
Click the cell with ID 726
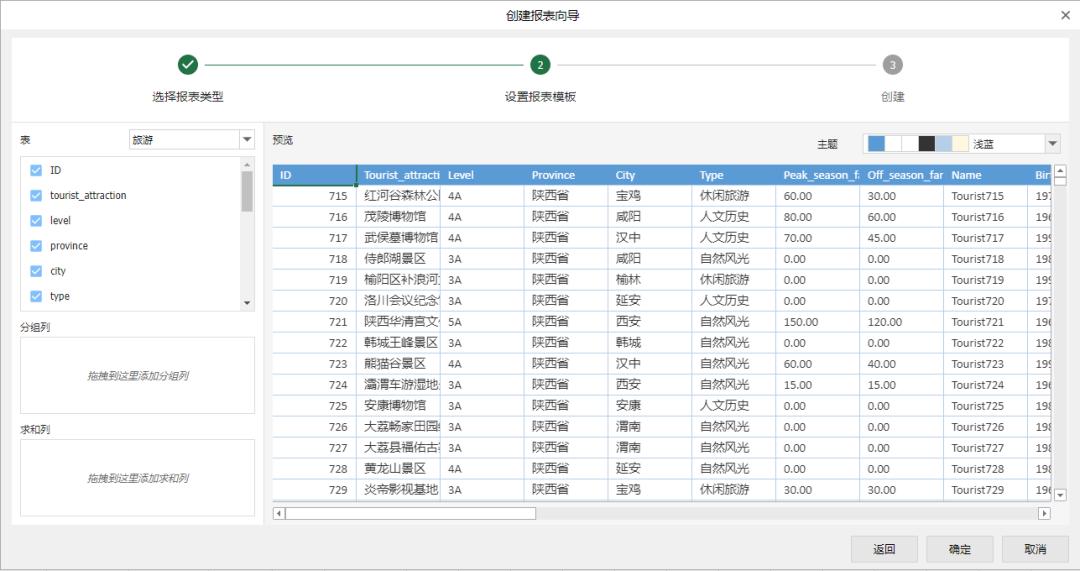point(314,427)
